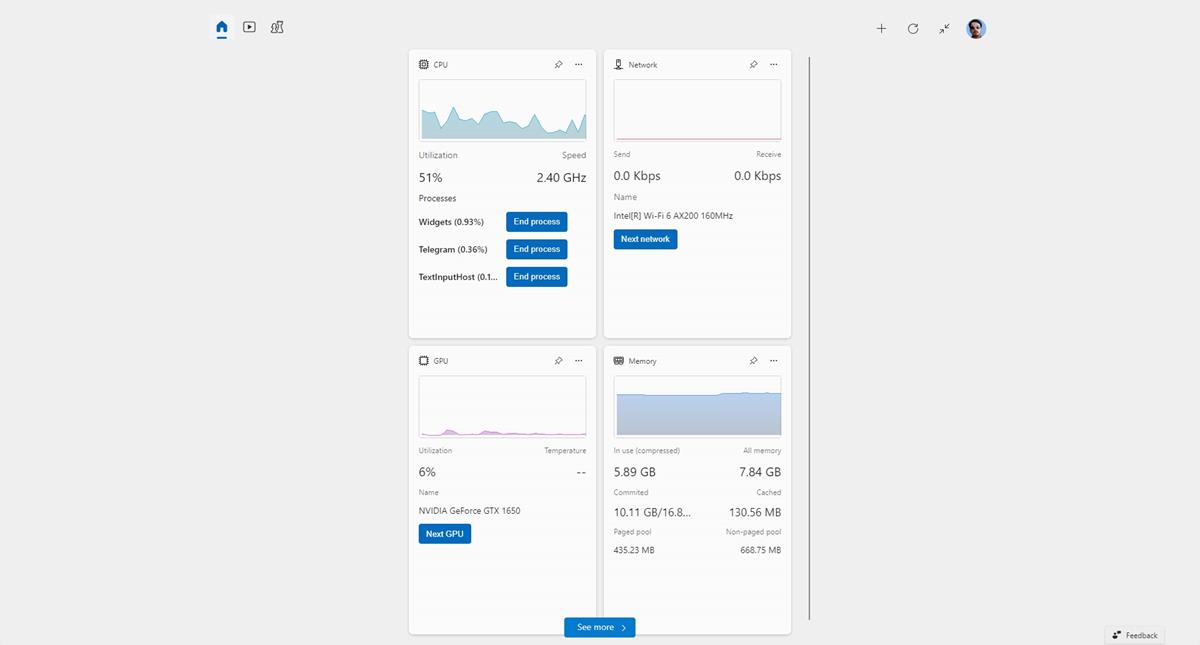Click the Memory module icon

pyautogui.click(x=619, y=361)
